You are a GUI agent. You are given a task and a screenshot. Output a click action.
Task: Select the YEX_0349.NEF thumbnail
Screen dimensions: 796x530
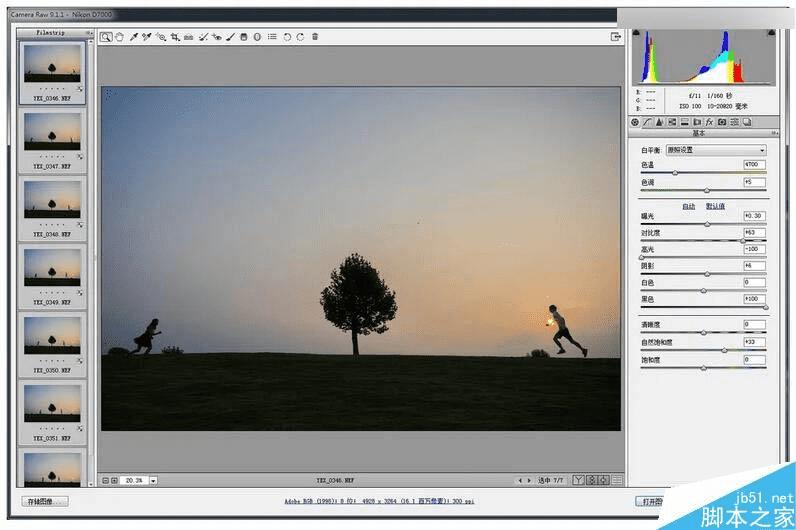[52, 276]
